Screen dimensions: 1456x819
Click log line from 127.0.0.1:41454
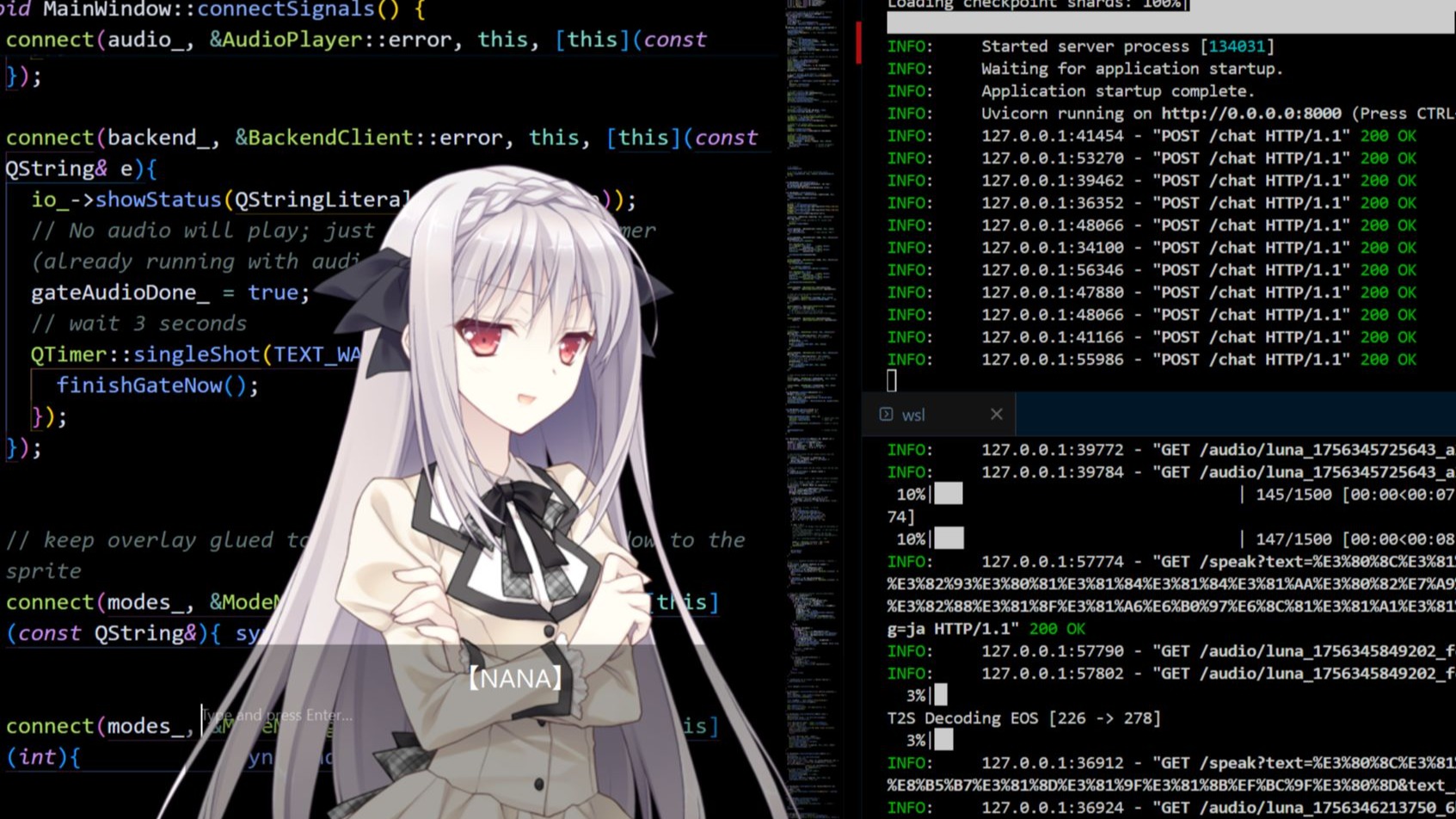coord(1152,136)
